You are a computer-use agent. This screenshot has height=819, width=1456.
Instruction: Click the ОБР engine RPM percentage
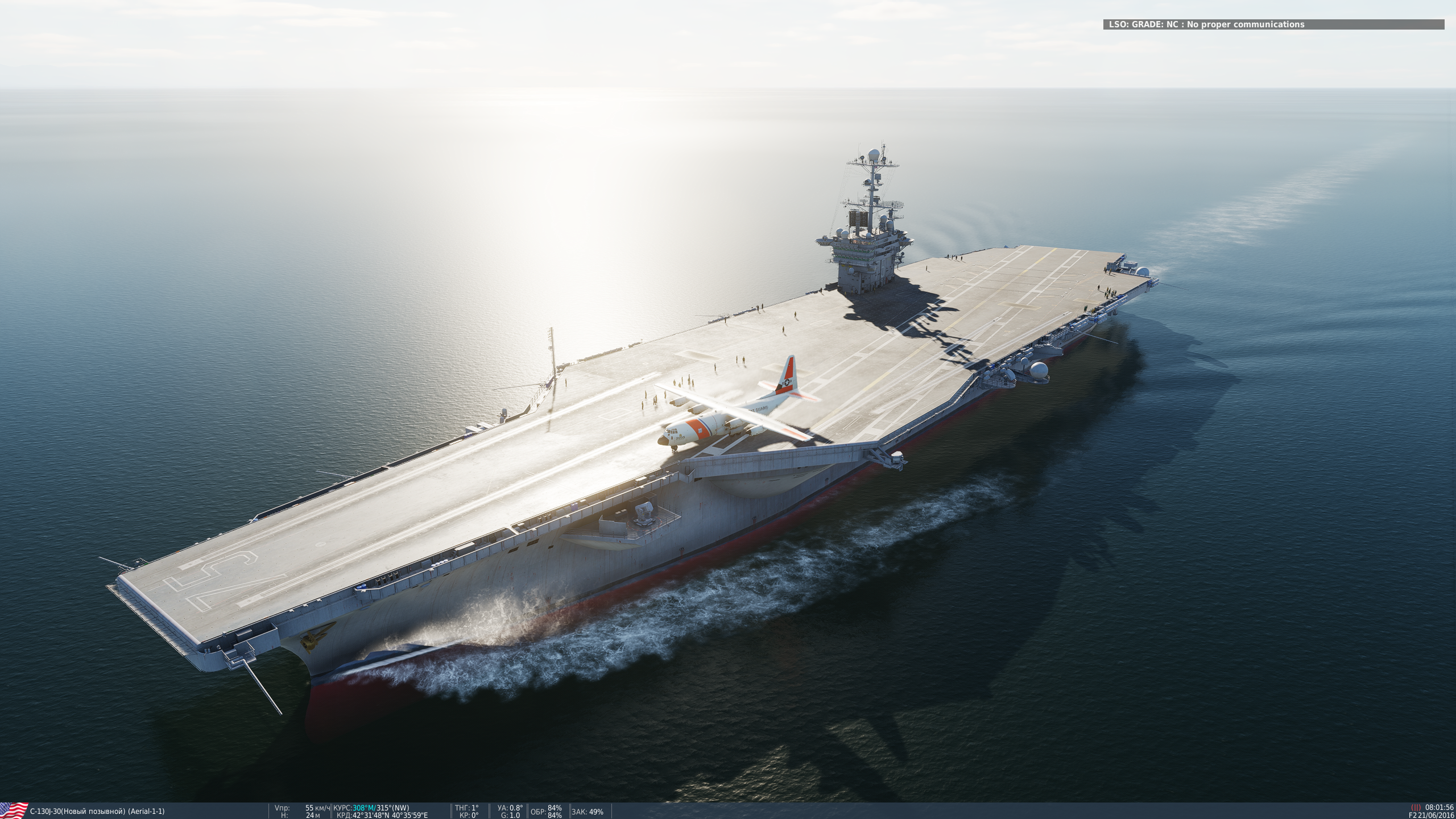(x=554, y=808)
